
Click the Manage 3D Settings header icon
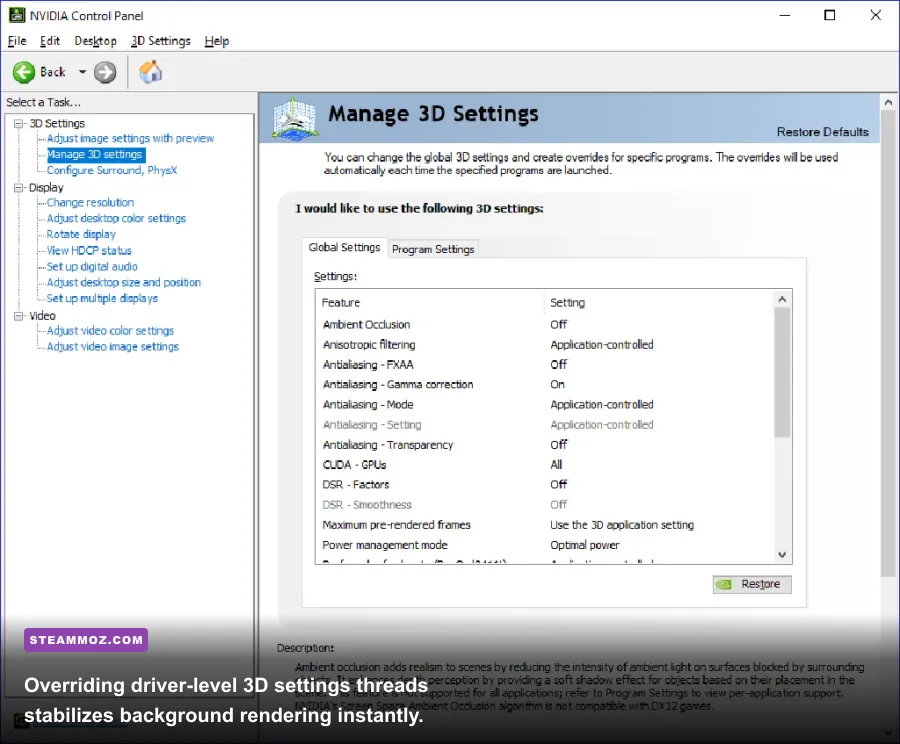click(x=294, y=119)
